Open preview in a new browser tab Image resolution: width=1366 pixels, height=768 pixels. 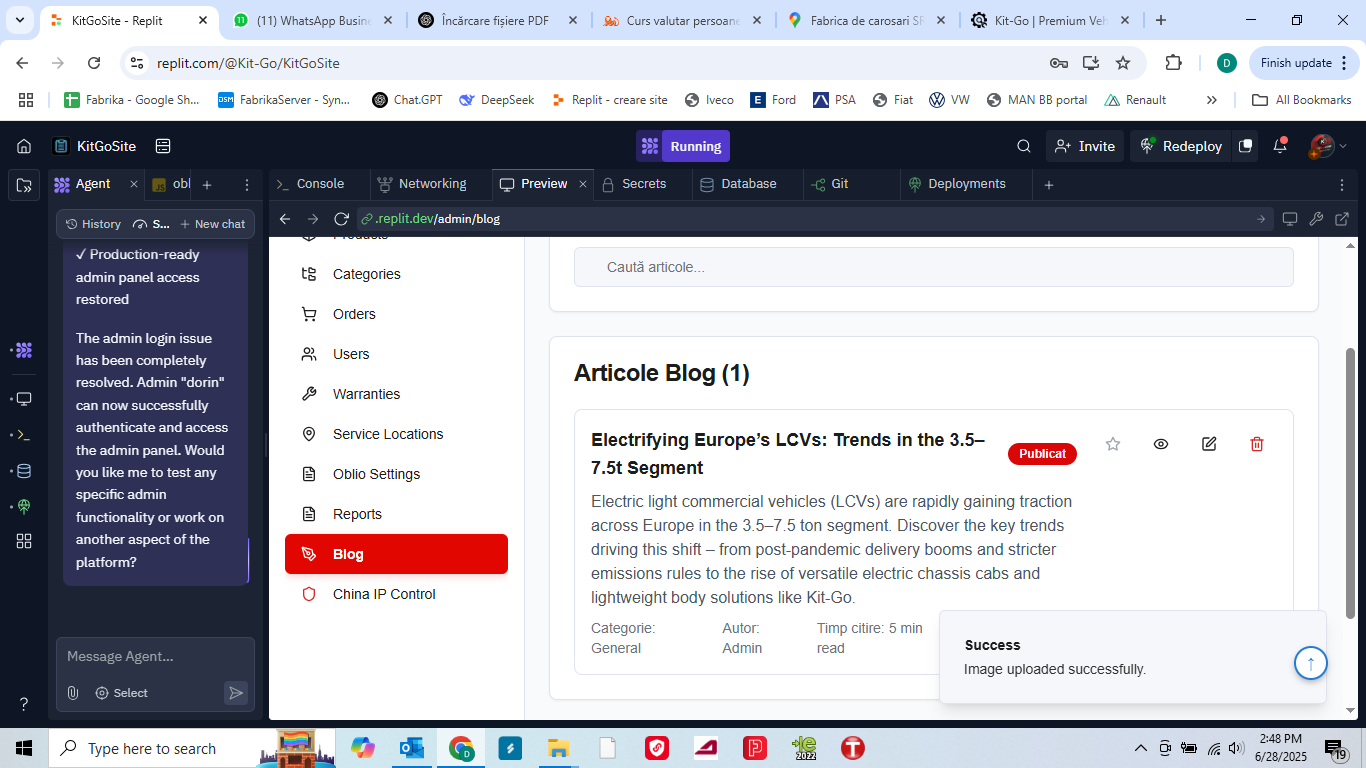coord(1342,219)
